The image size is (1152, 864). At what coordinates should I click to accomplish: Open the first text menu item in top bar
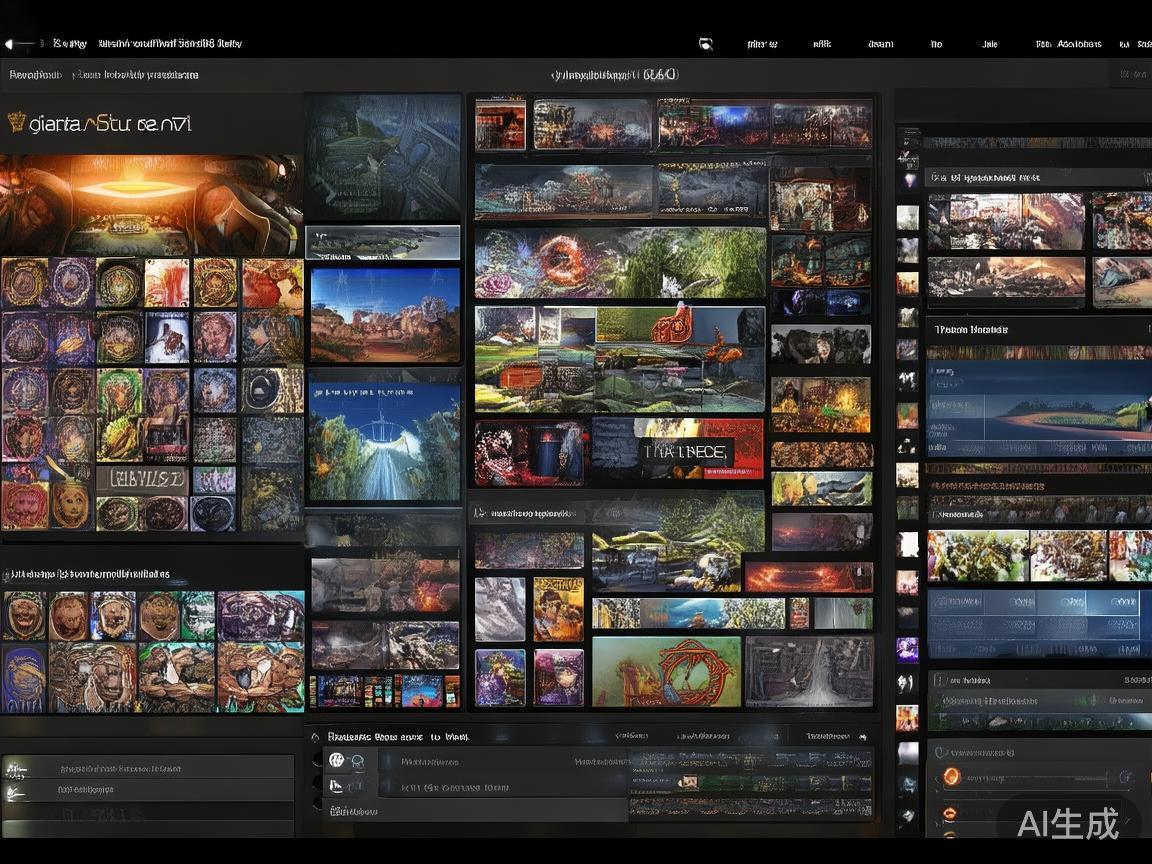[762, 44]
